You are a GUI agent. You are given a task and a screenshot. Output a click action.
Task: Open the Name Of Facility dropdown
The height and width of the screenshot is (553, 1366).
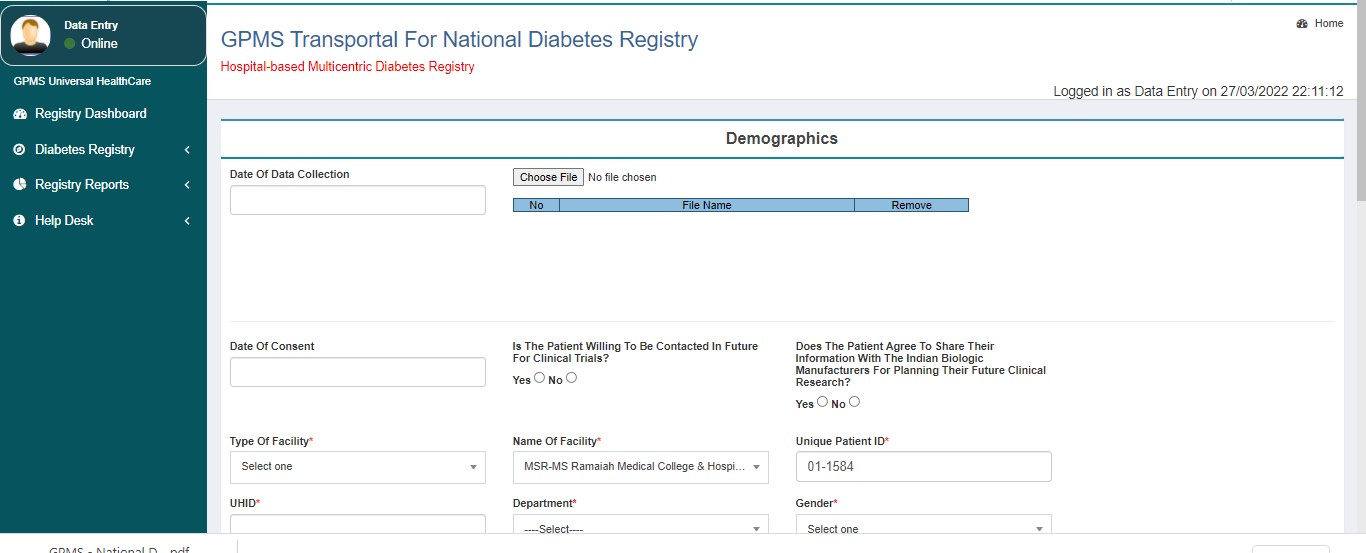(x=640, y=467)
